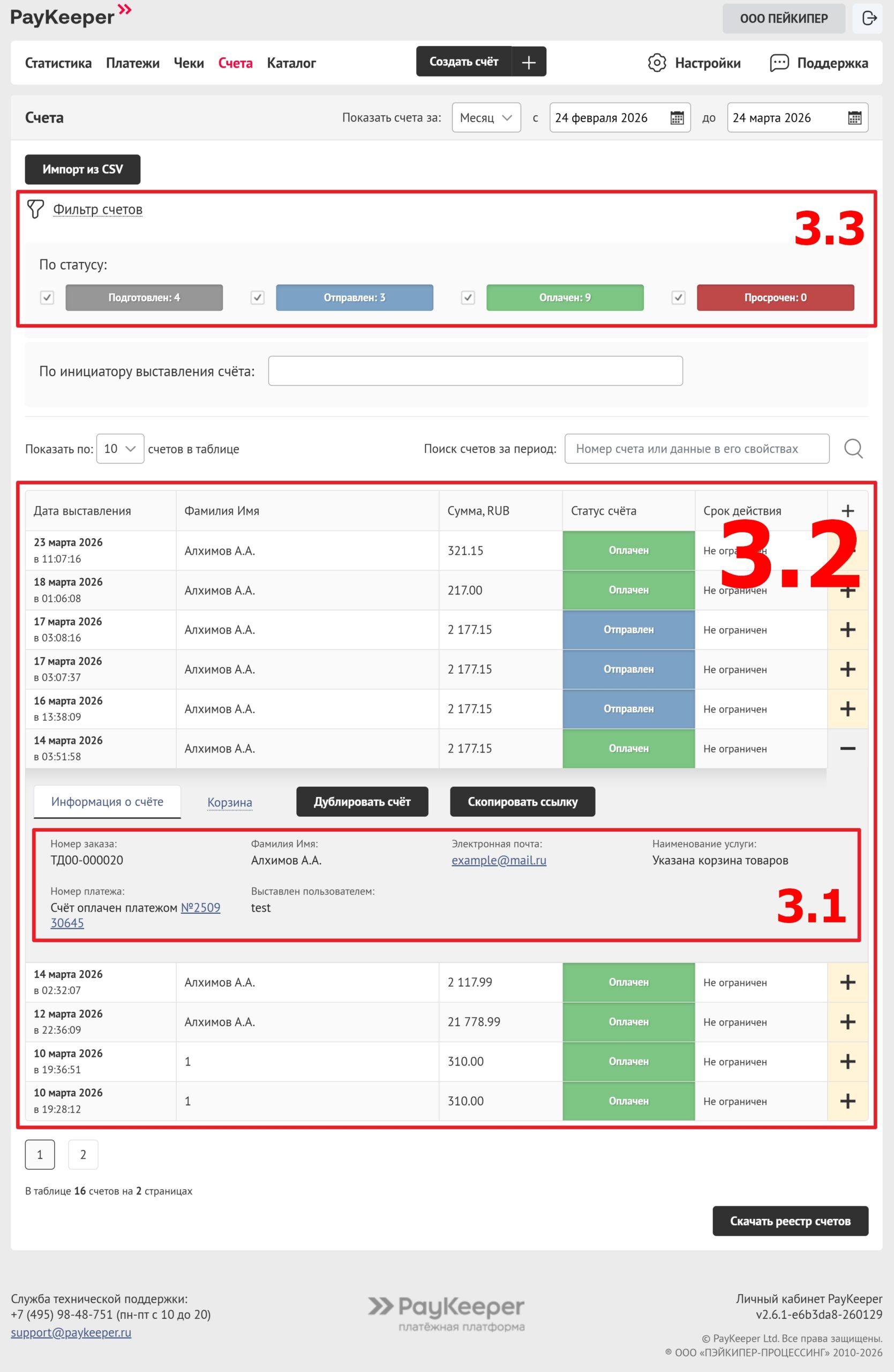The width and height of the screenshot is (894, 1372).
Task: Uncheck the Подготовлен status checkbox
Action: [x=47, y=297]
